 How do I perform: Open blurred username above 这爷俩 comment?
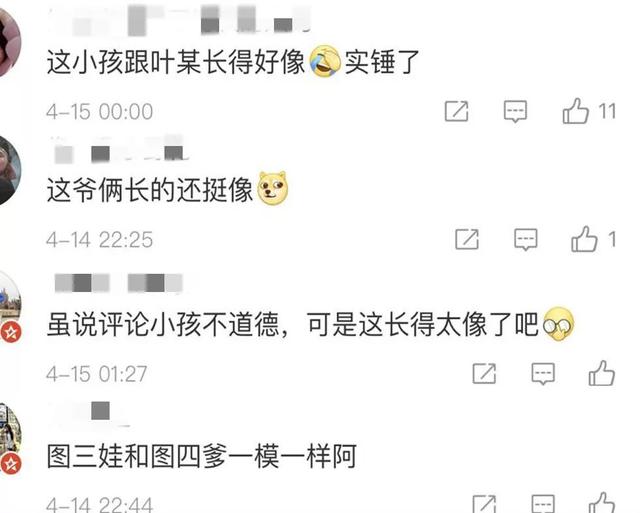point(122,153)
